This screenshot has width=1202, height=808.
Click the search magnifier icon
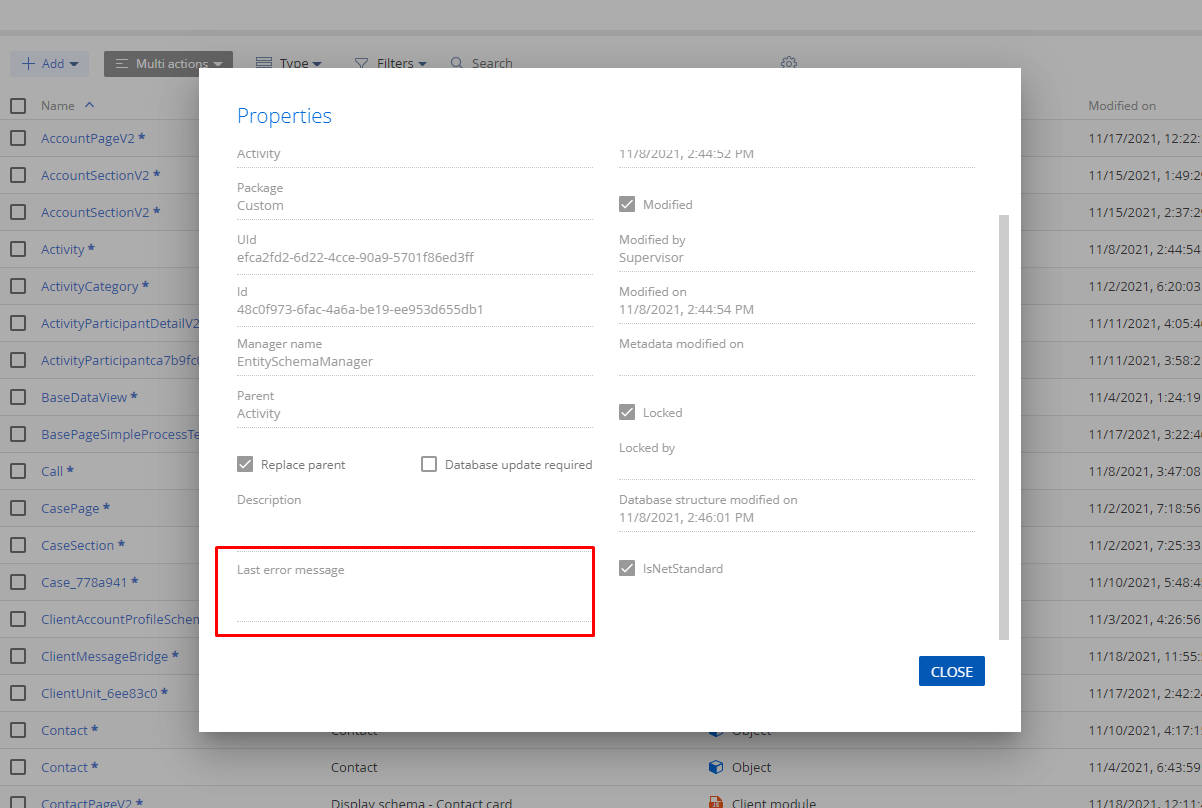pos(455,62)
